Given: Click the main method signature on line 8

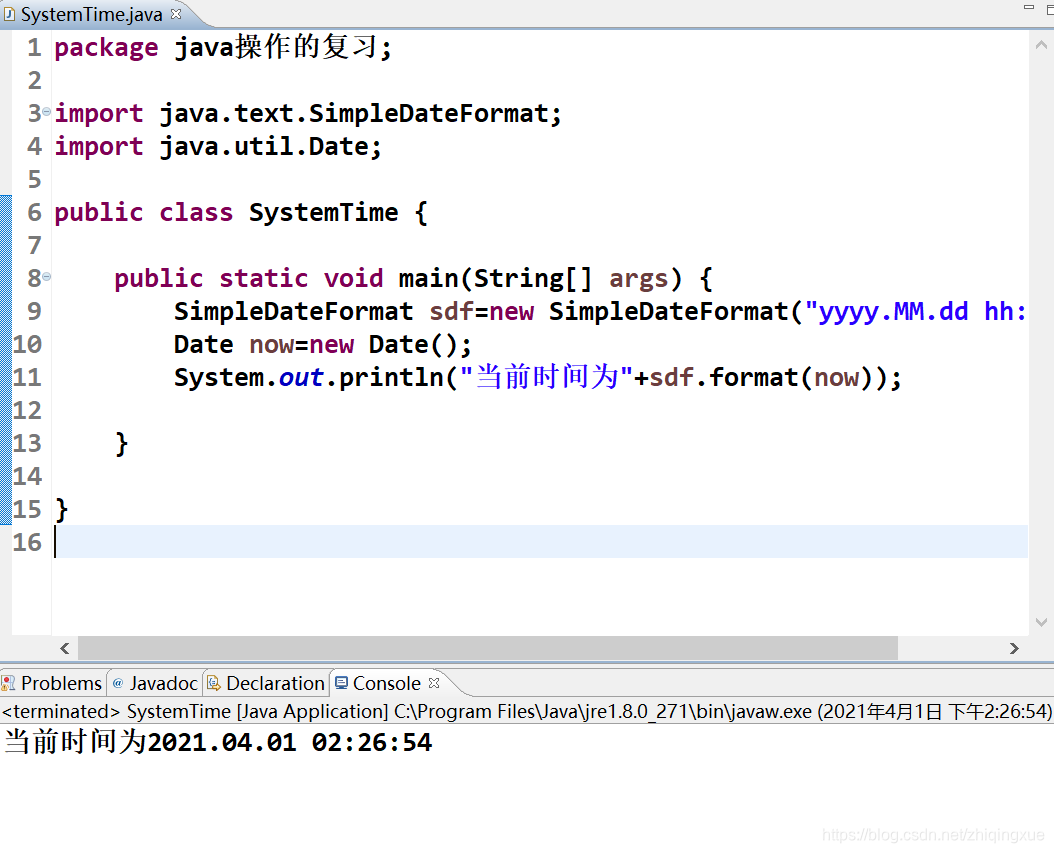Looking at the screenshot, I should pyautogui.click(x=413, y=278).
